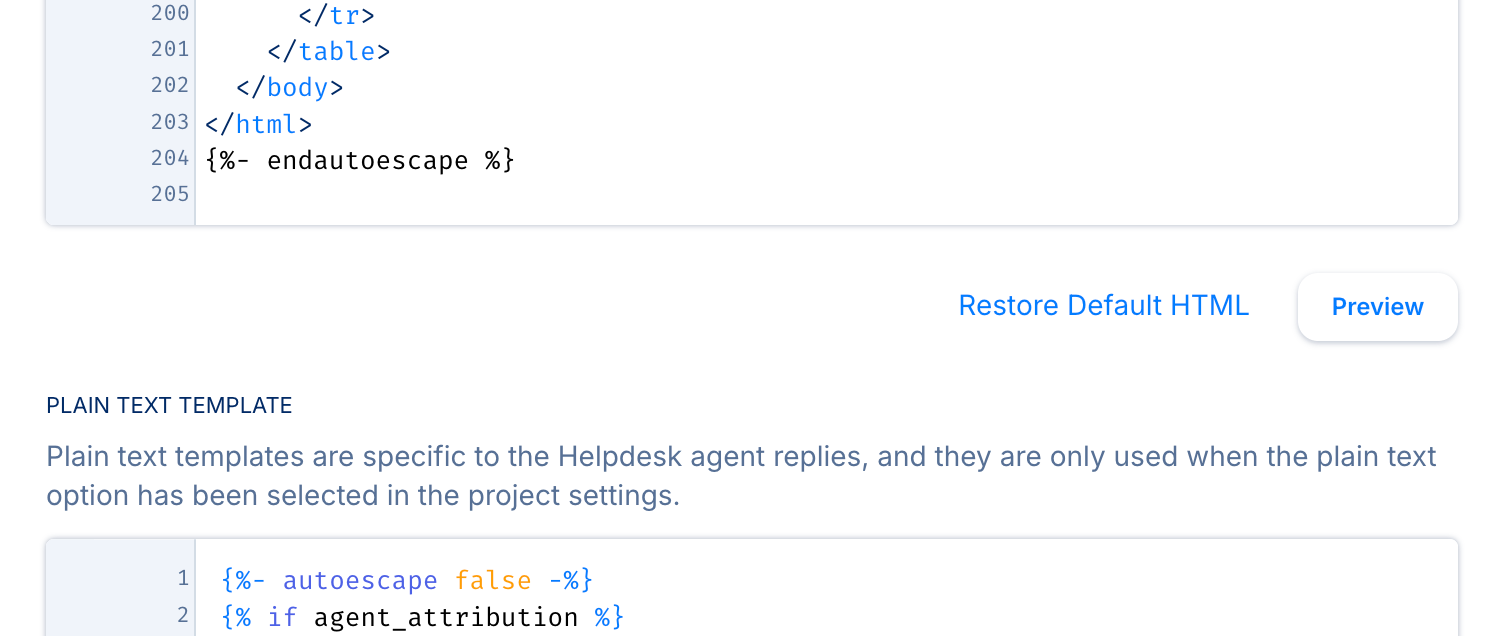The width and height of the screenshot is (1490, 636).
Task: Place cursor on the closing tr tag
Action: 337,16
